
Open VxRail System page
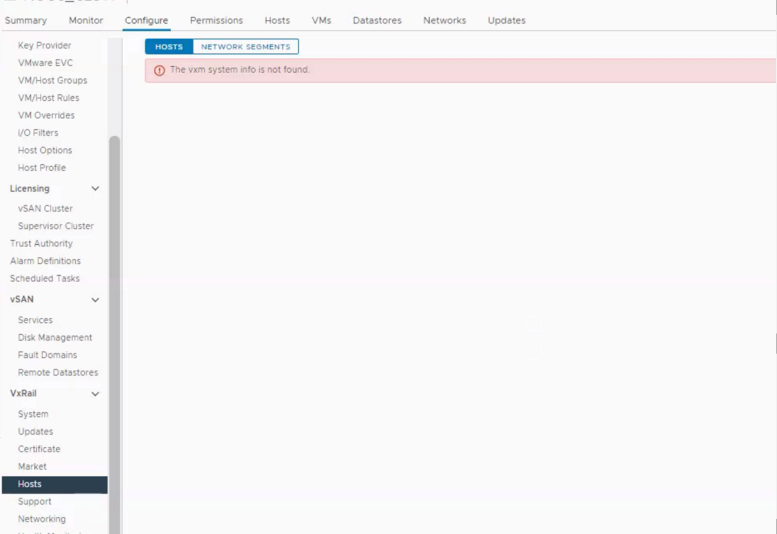click(x=33, y=414)
